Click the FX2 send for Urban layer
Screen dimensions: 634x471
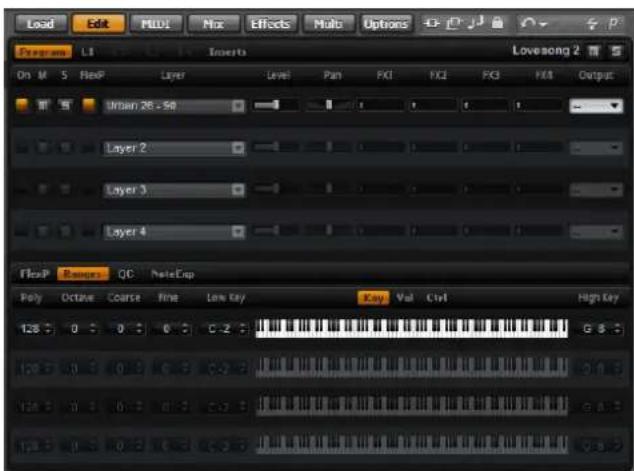pos(433,106)
